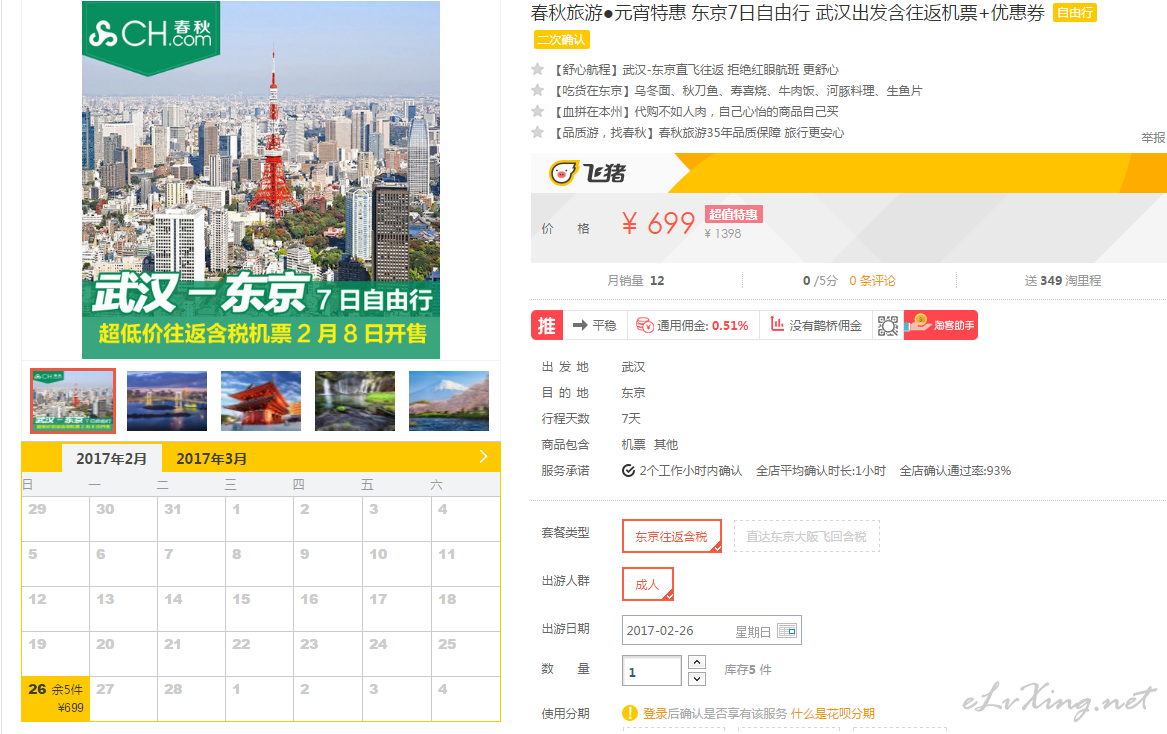Image resolution: width=1167 pixels, height=734 pixels.
Task: Switch calendar to the 2017年2月 tab
Action: pyautogui.click(x=112, y=459)
